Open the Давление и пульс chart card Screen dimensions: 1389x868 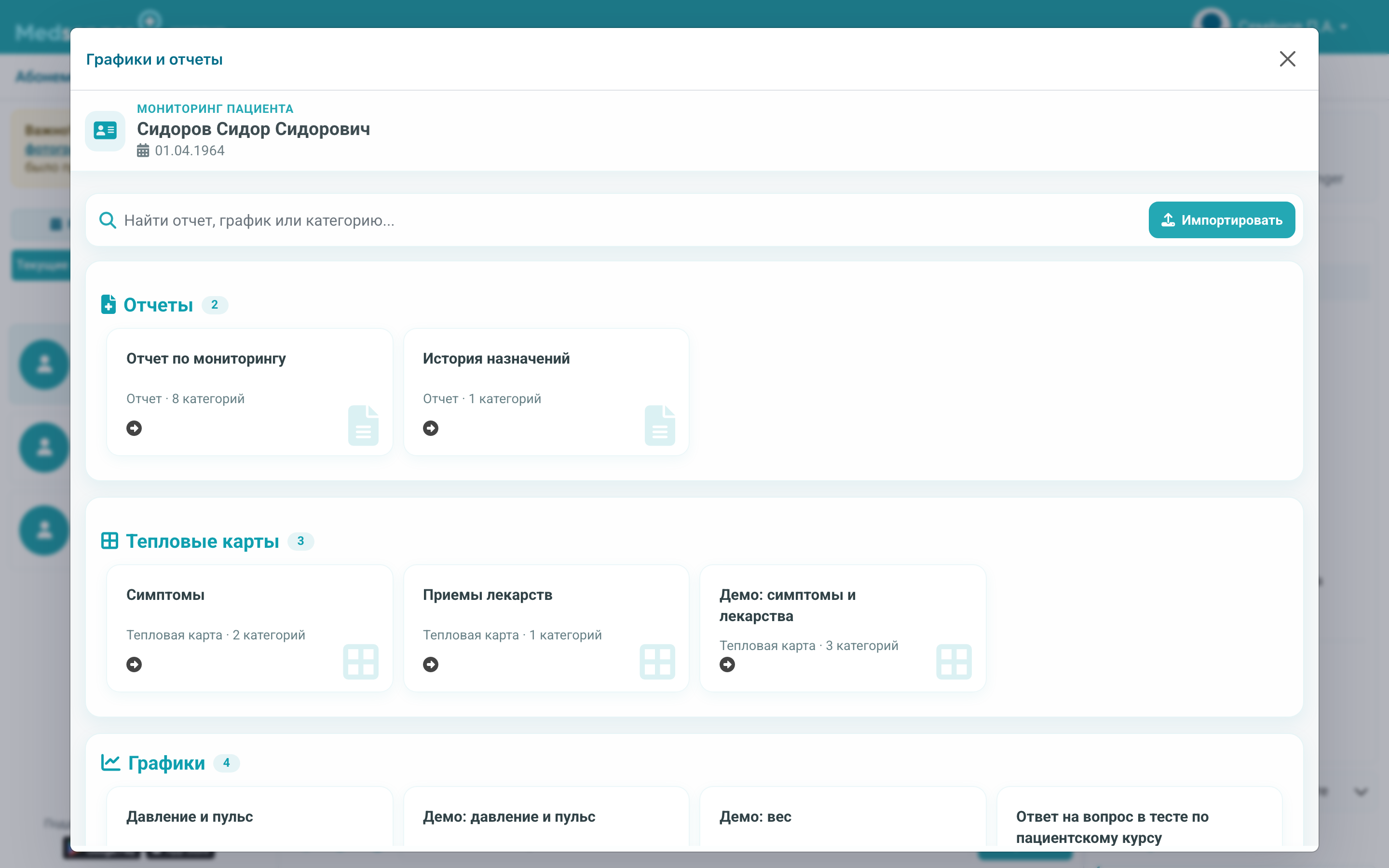click(250, 816)
